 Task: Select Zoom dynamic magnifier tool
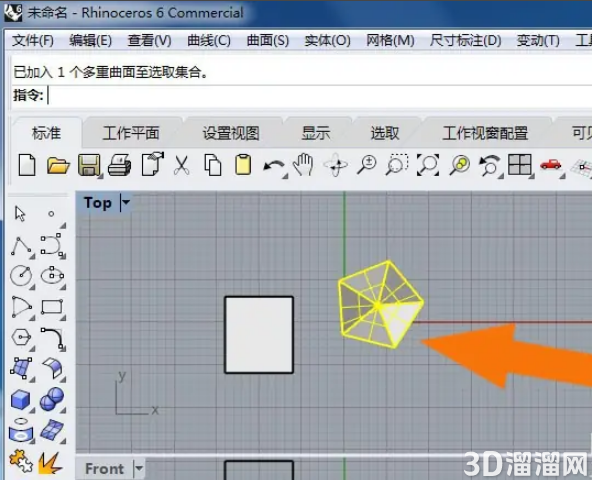[366, 165]
